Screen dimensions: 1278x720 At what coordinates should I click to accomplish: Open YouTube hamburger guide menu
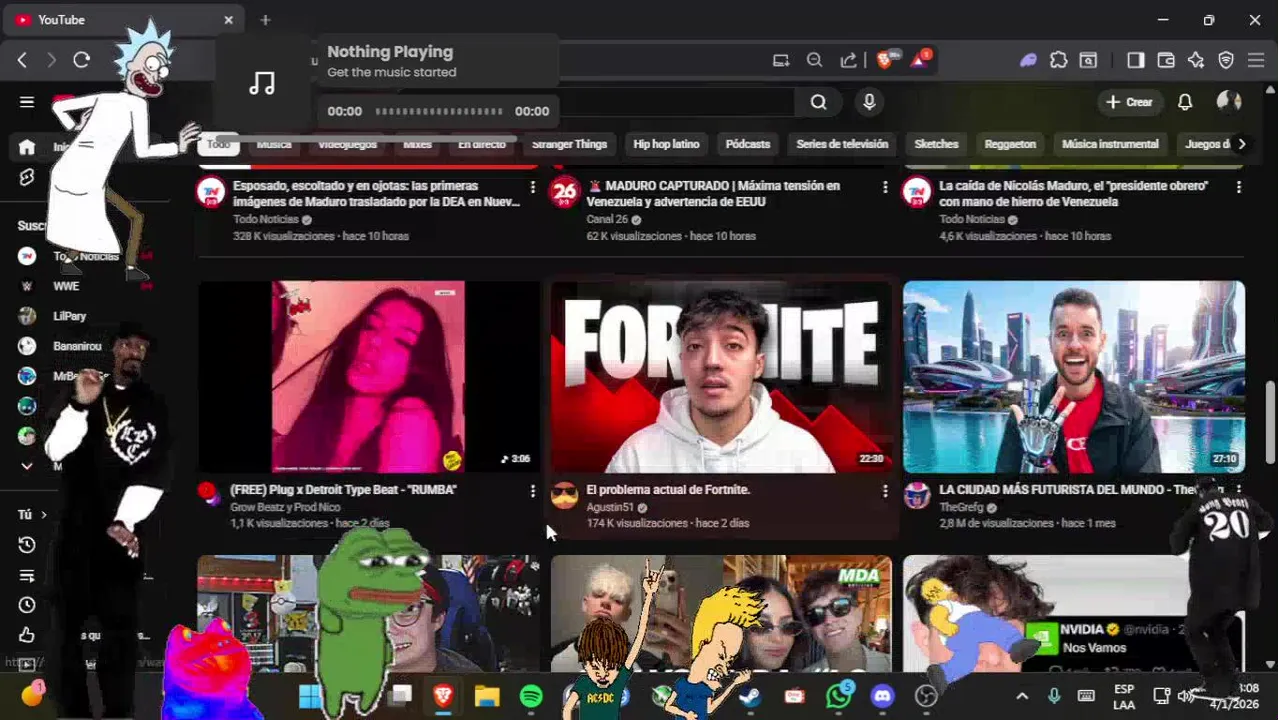[x=27, y=102]
